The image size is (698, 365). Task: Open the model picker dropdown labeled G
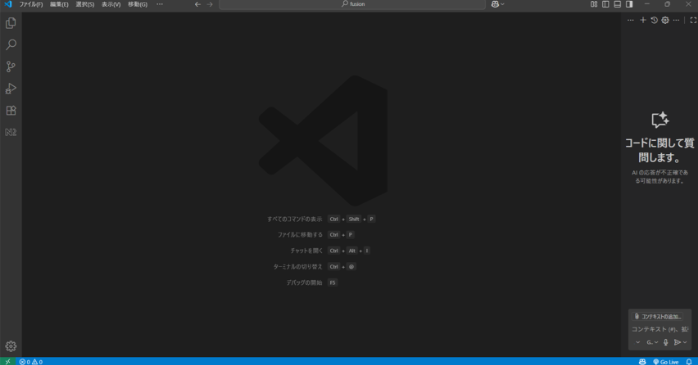click(x=652, y=342)
